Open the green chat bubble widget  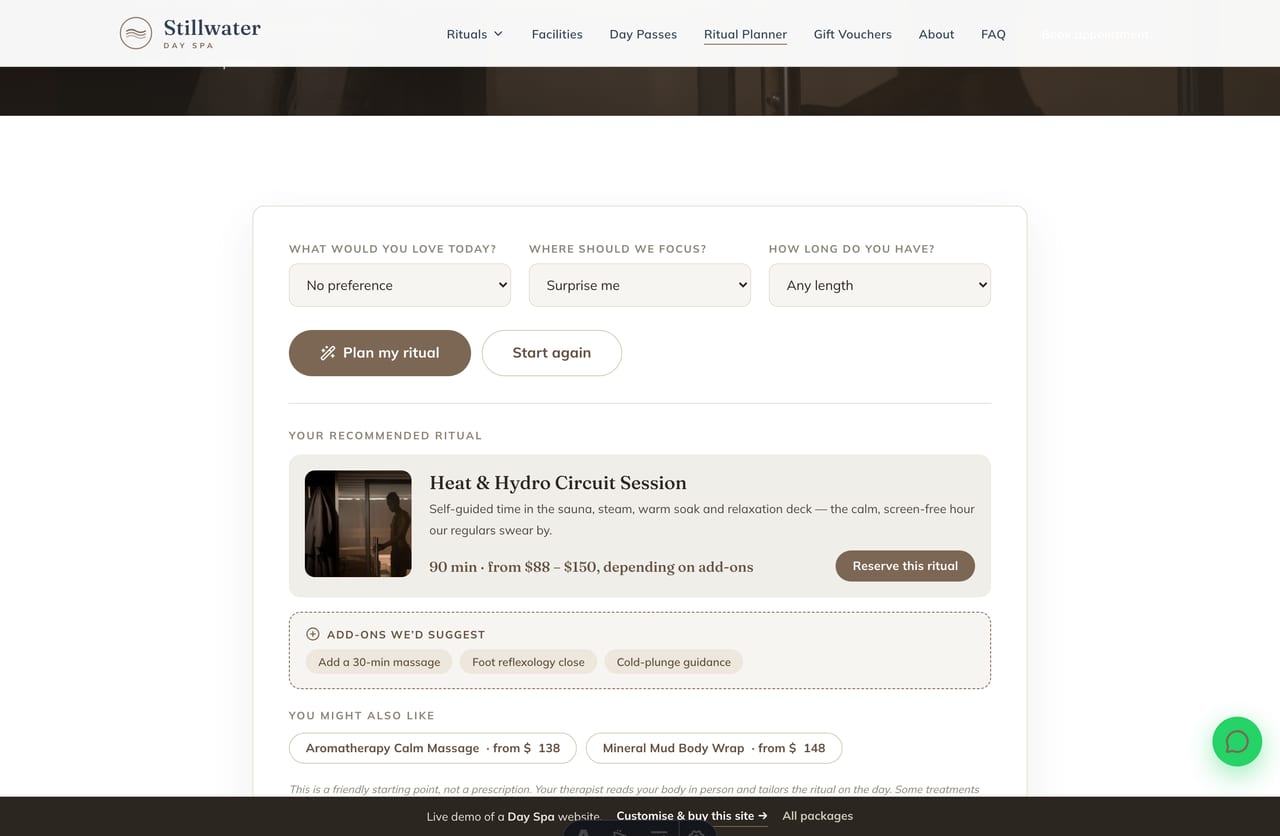pos(1237,741)
